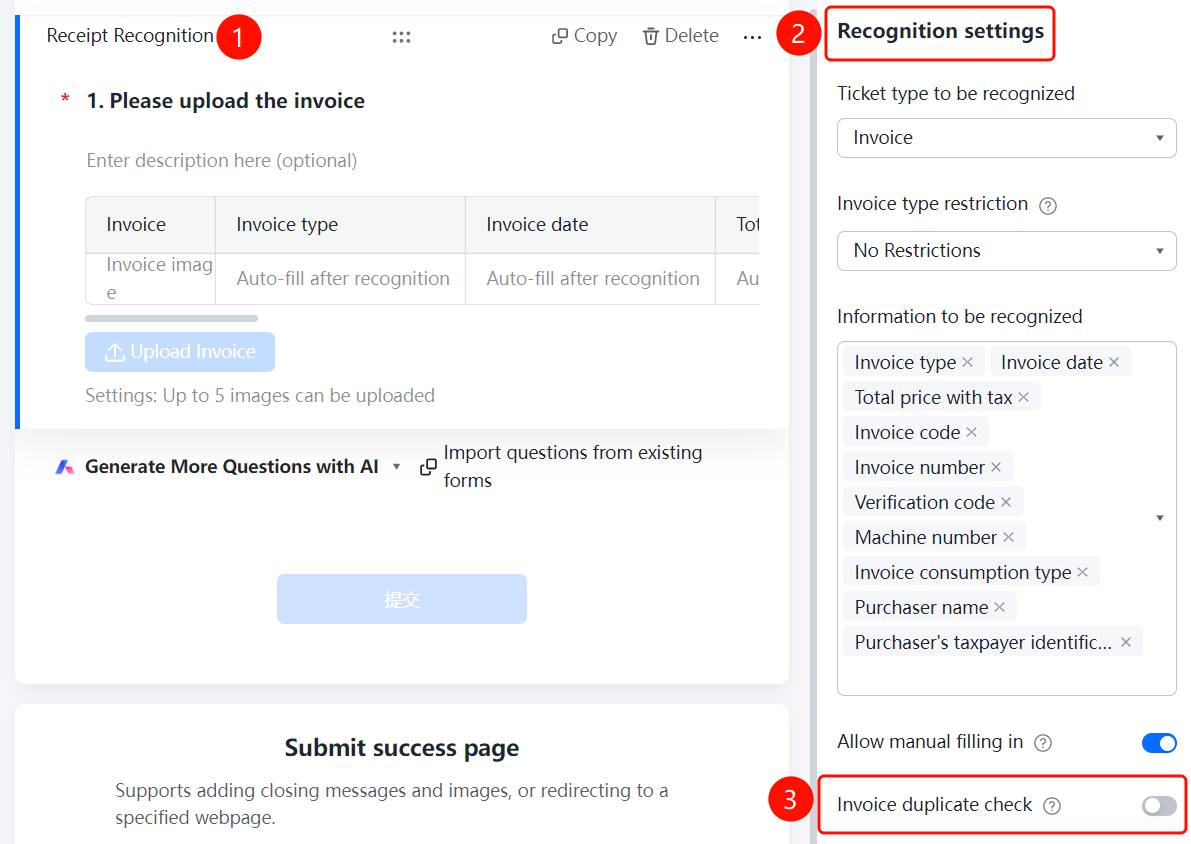Click the 提交 submit button
1191x844 pixels.
pos(402,599)
